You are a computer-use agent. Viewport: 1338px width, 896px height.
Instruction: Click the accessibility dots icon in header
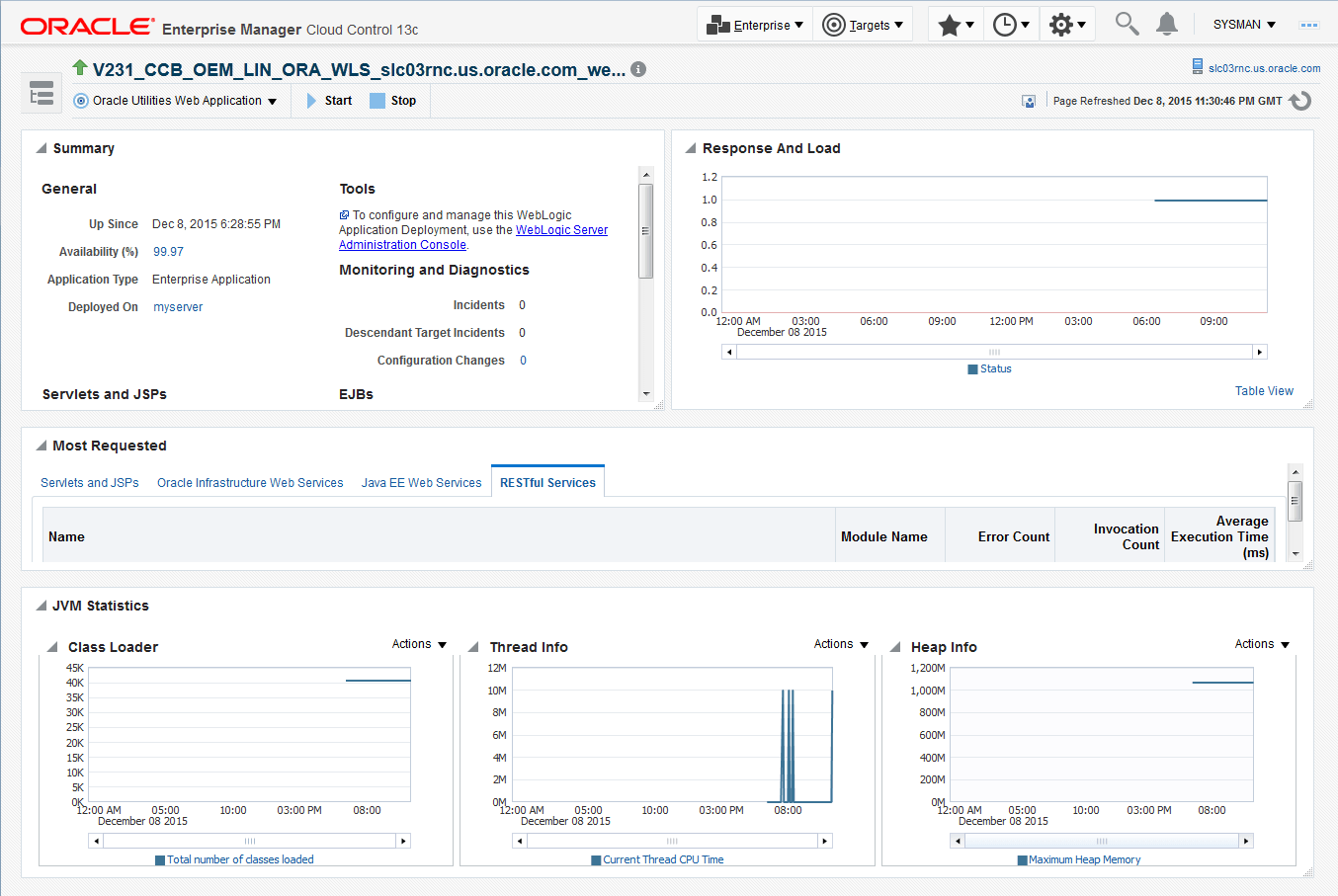pos(1309,25)
